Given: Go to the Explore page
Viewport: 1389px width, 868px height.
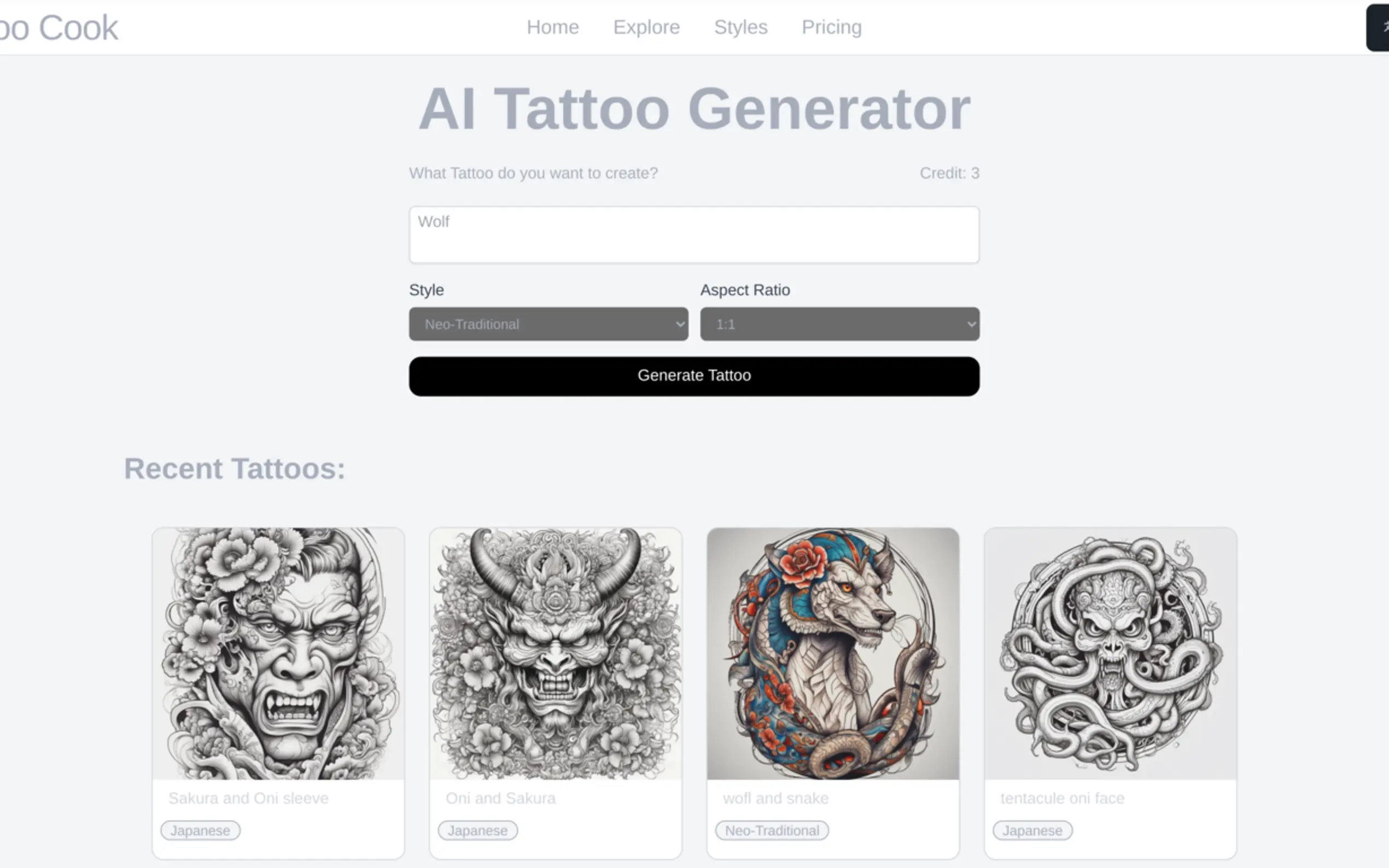Looking at the screenshot, I should pos(646,27).
